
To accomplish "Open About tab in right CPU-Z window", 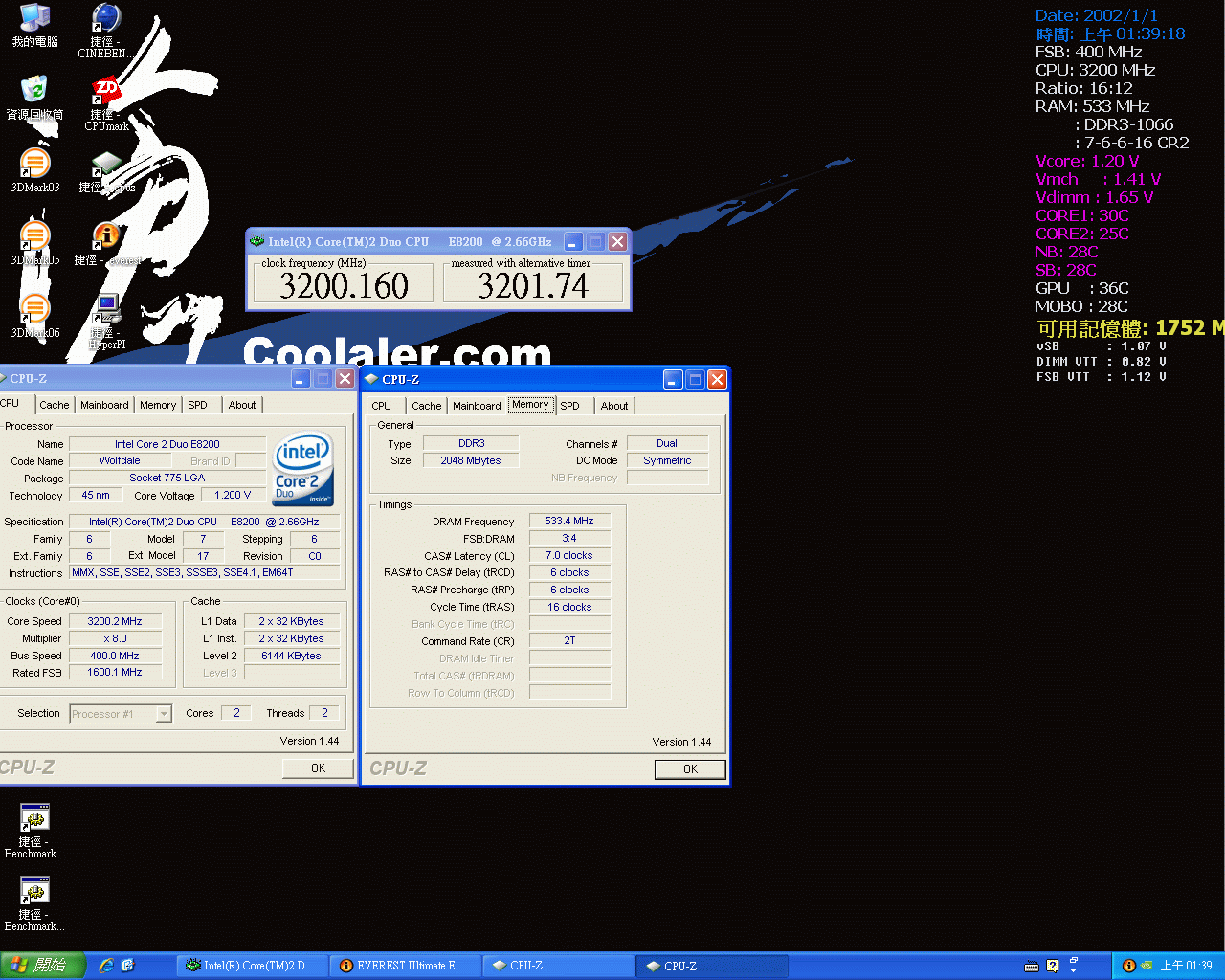I will coord(614,406).
